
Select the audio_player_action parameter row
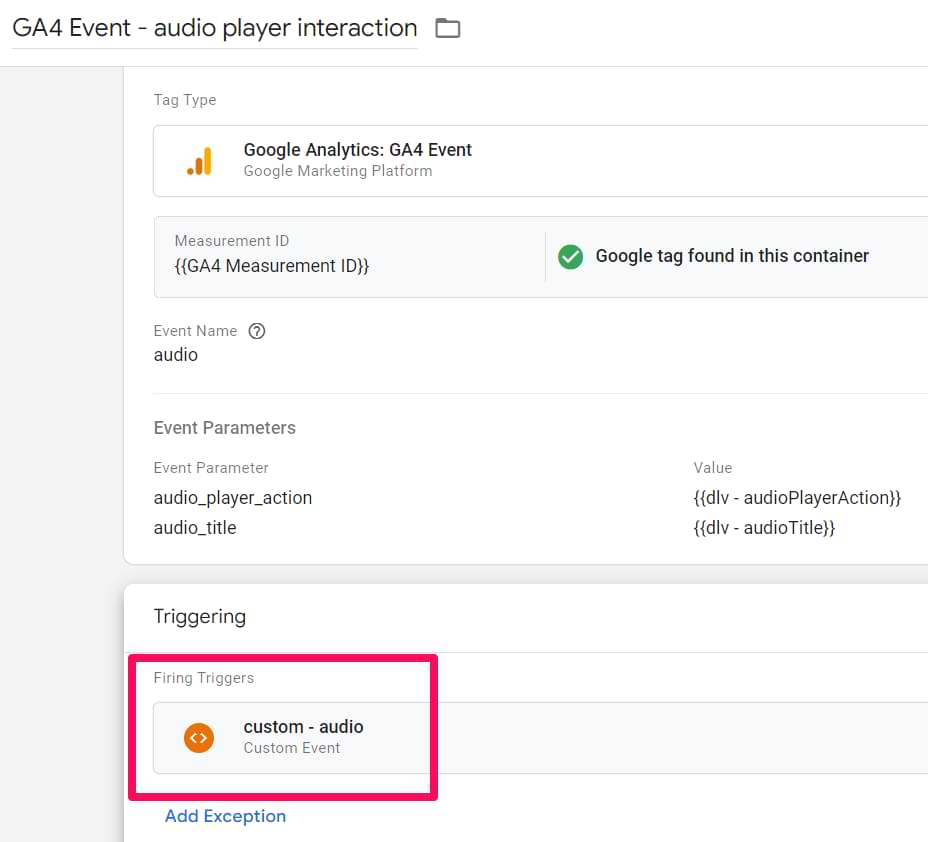coord(540,498)
